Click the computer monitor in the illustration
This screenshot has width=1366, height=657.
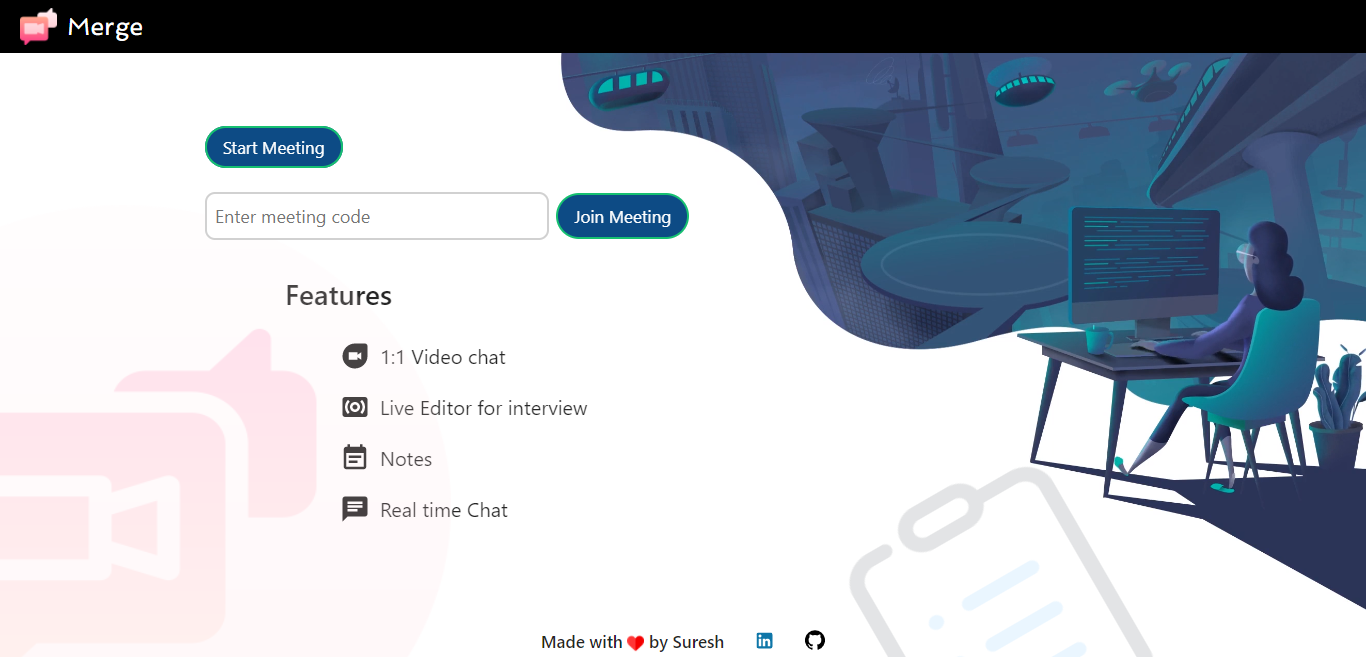coord(1146,268)
